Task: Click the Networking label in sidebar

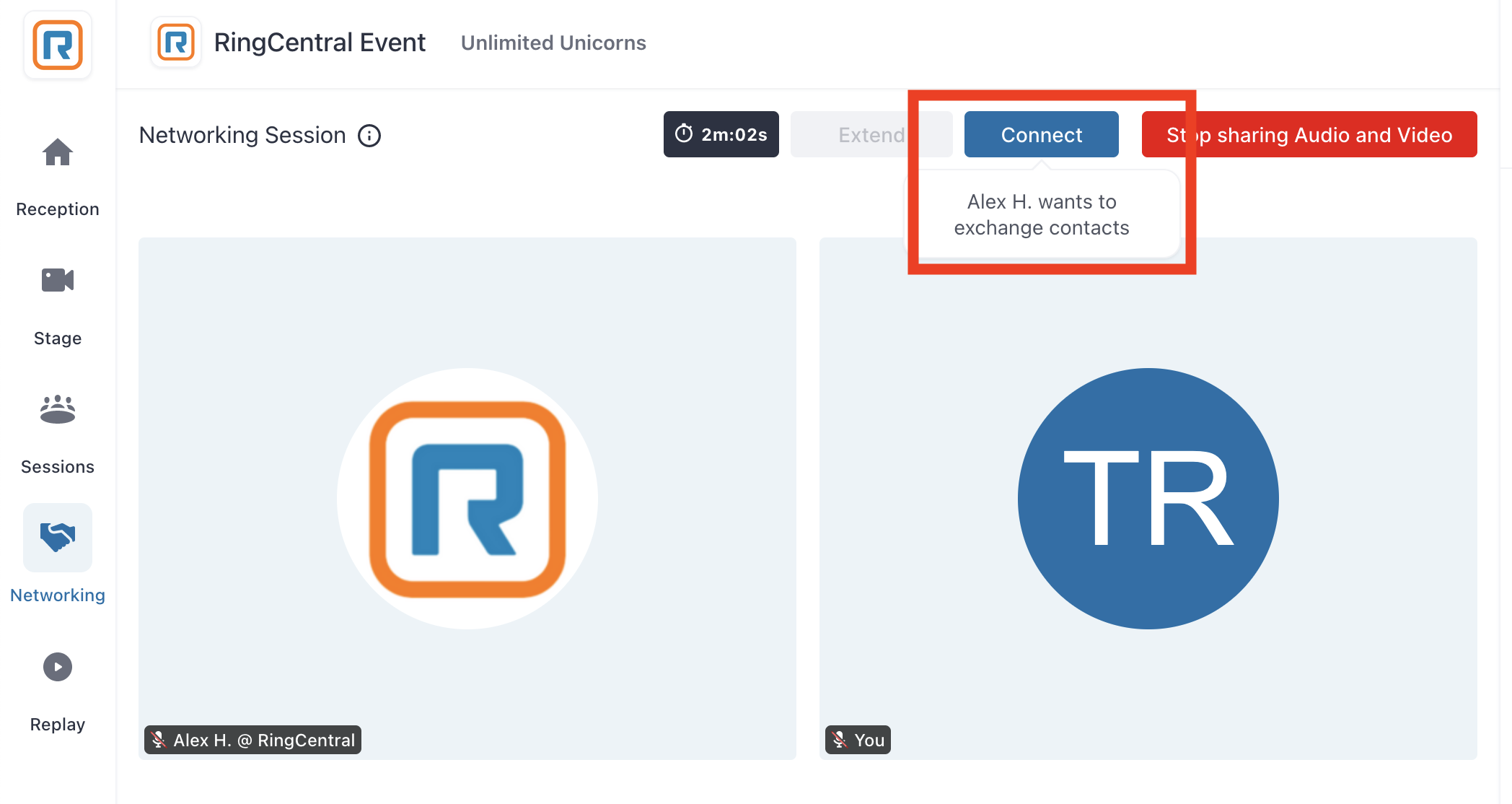Action: [x=58, y=595]
